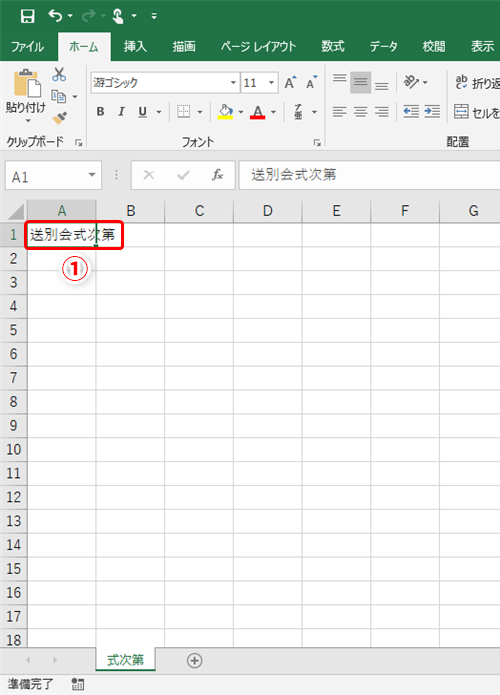Click the 貼り付け paste button

(26, 95)
